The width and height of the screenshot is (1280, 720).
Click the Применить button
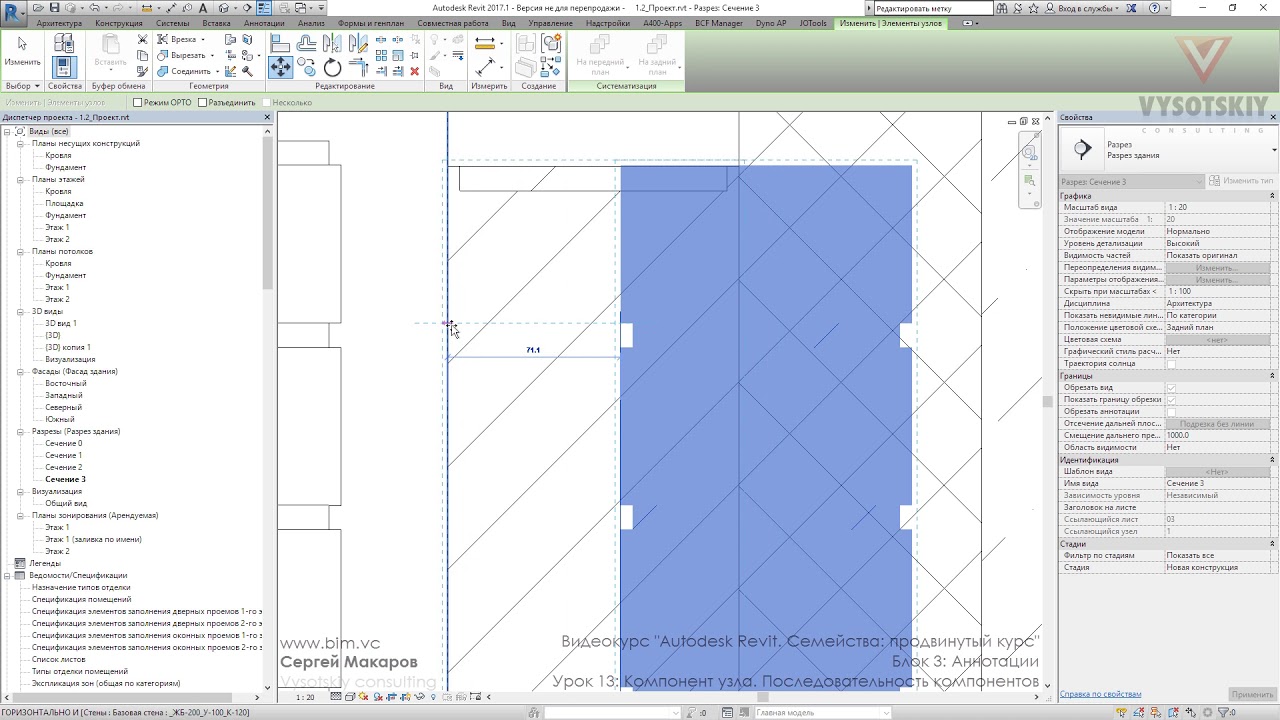pos(1252,694)
